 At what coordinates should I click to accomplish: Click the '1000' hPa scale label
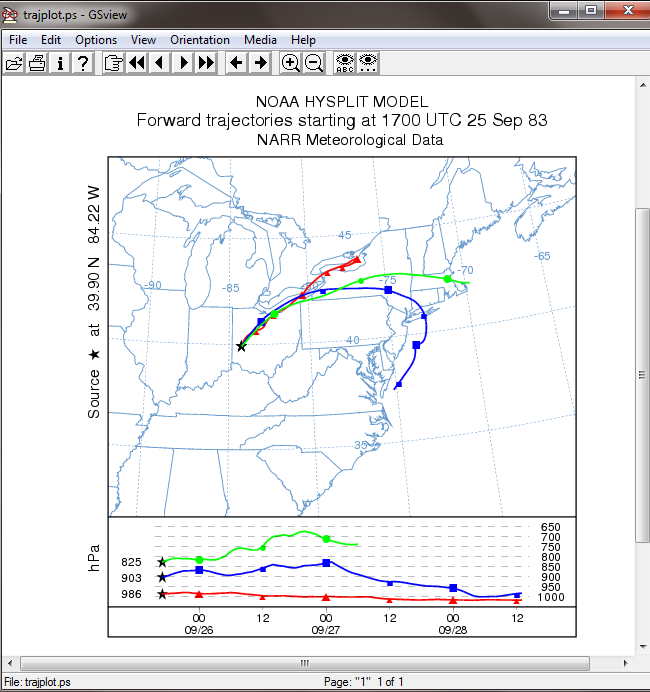(x=551, y=597)
